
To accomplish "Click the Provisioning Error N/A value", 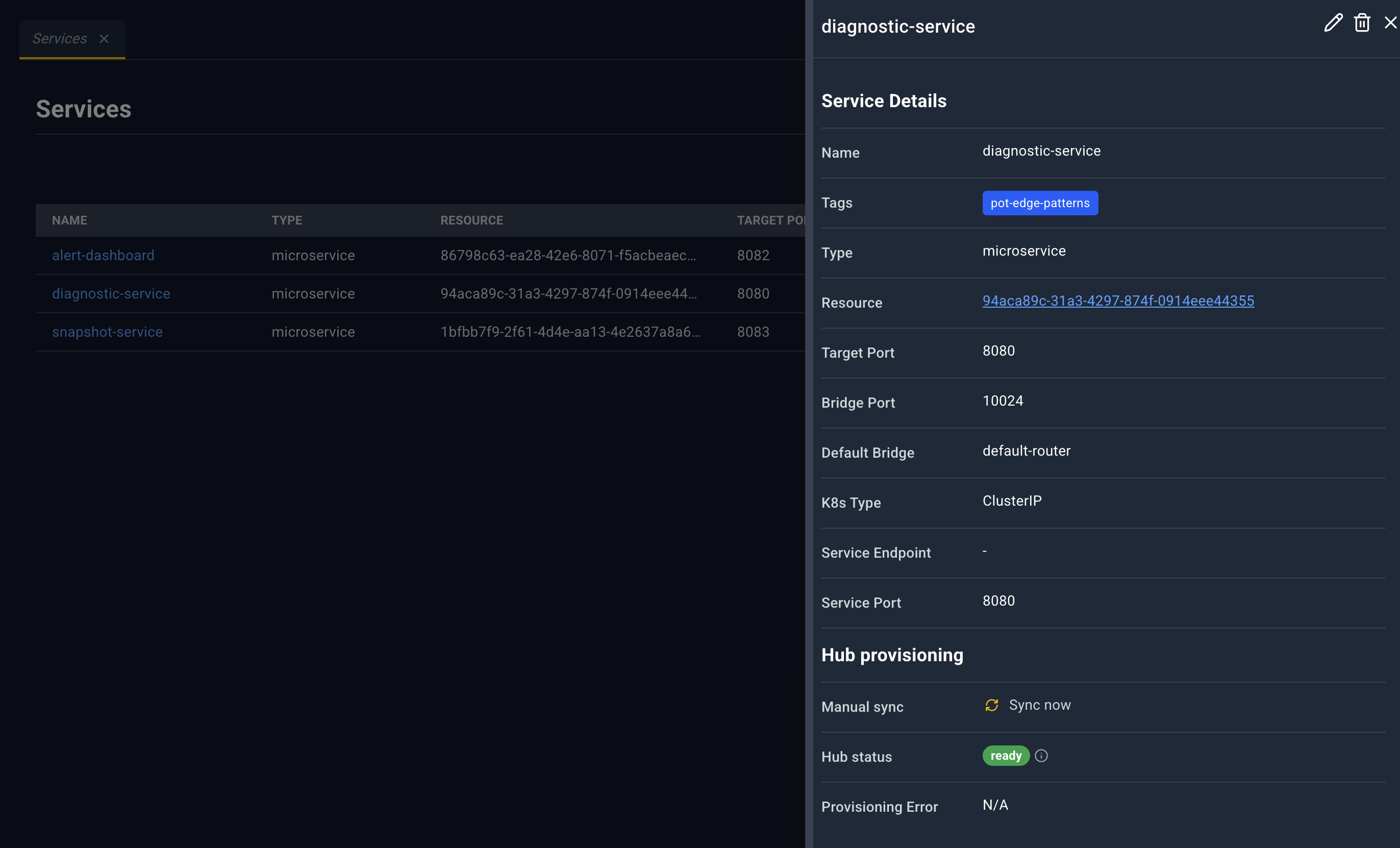I will (x=995, y=805).
